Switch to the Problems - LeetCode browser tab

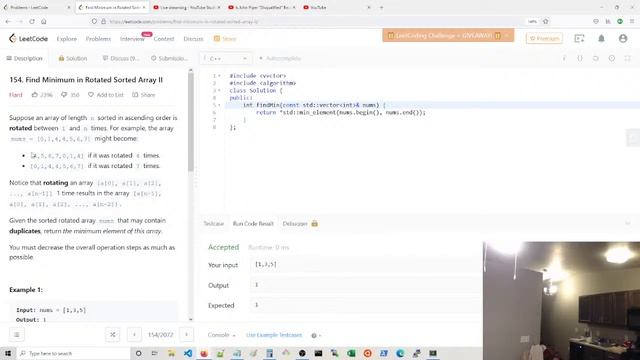click(37, 7)
